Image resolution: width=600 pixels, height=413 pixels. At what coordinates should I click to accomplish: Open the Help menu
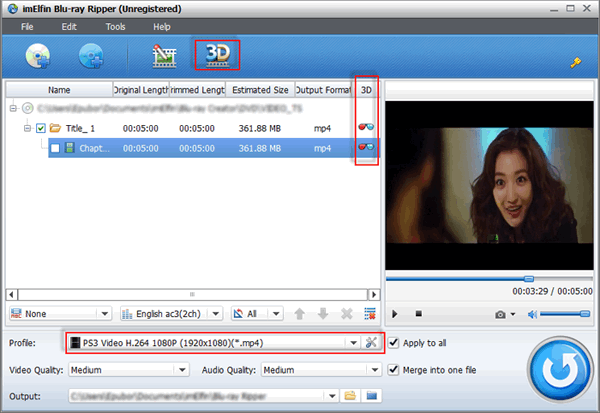[x=161, y=27]
